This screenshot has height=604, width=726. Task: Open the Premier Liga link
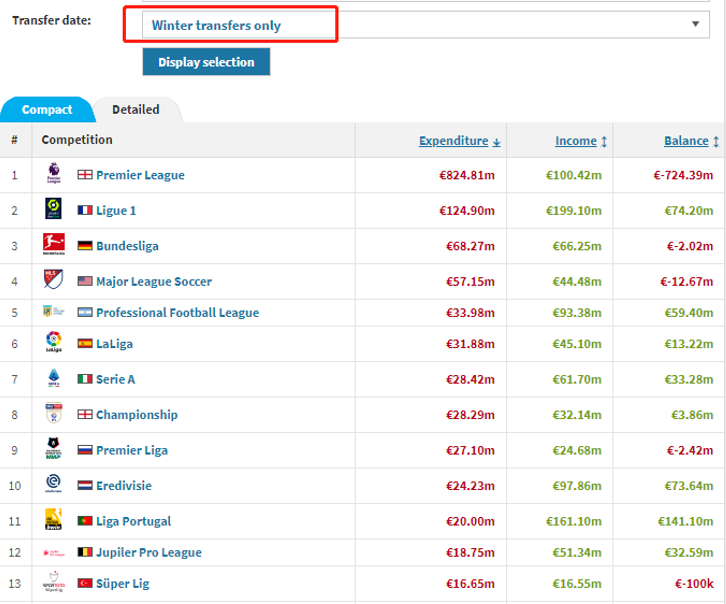pyautogui.click(x=132, y=450)
